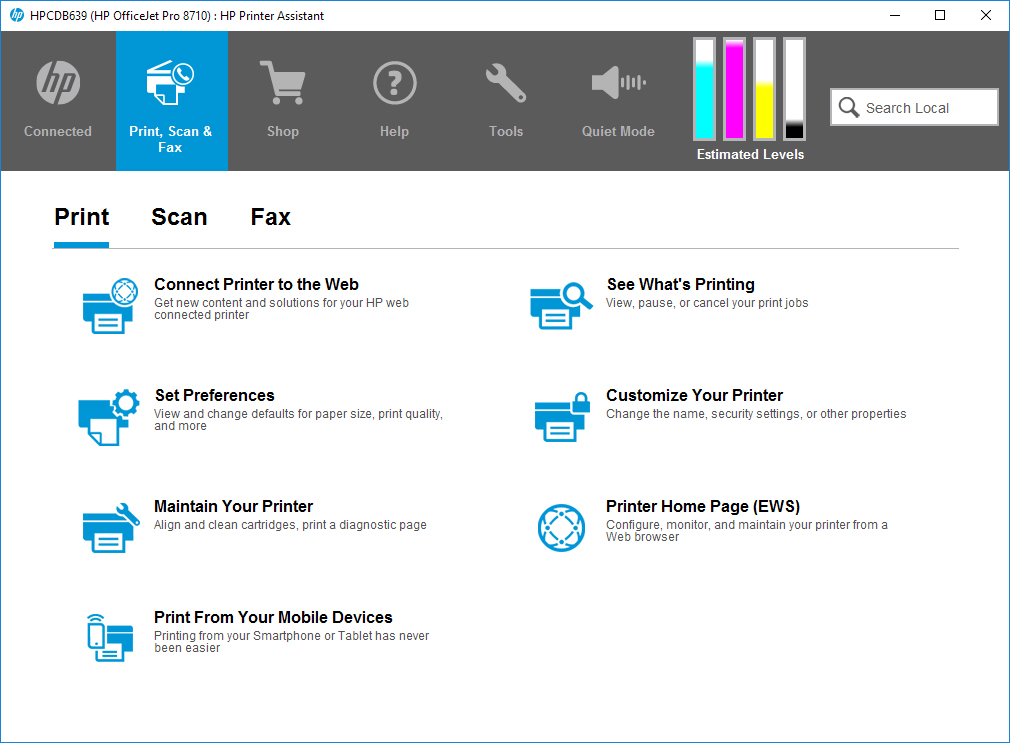This screenshot has width=1010, height=743.
Task: Toggle Quiet Mode speaker icon
Action: pyautogui.click(x=618, y=82)
